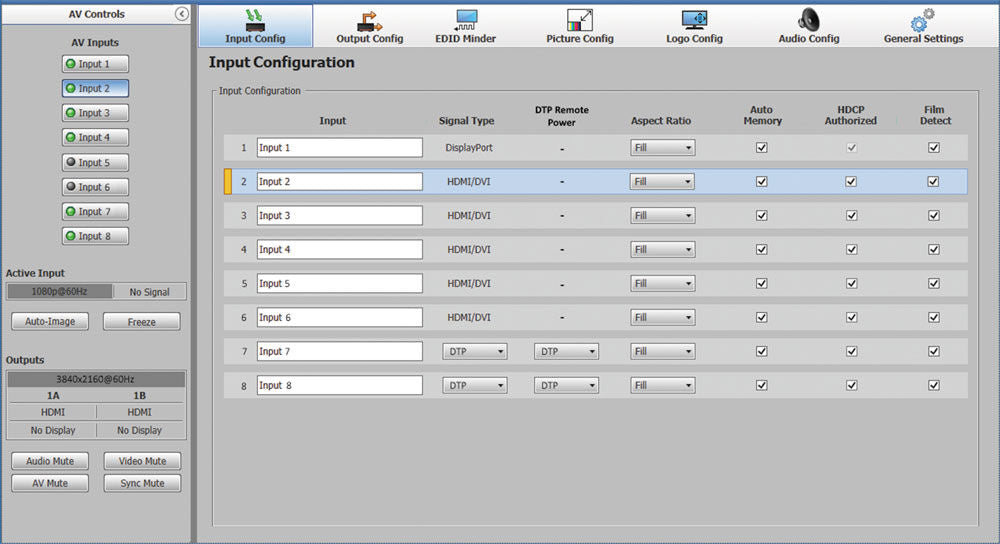
Task: Click the Freeze button
Action: 141,322
